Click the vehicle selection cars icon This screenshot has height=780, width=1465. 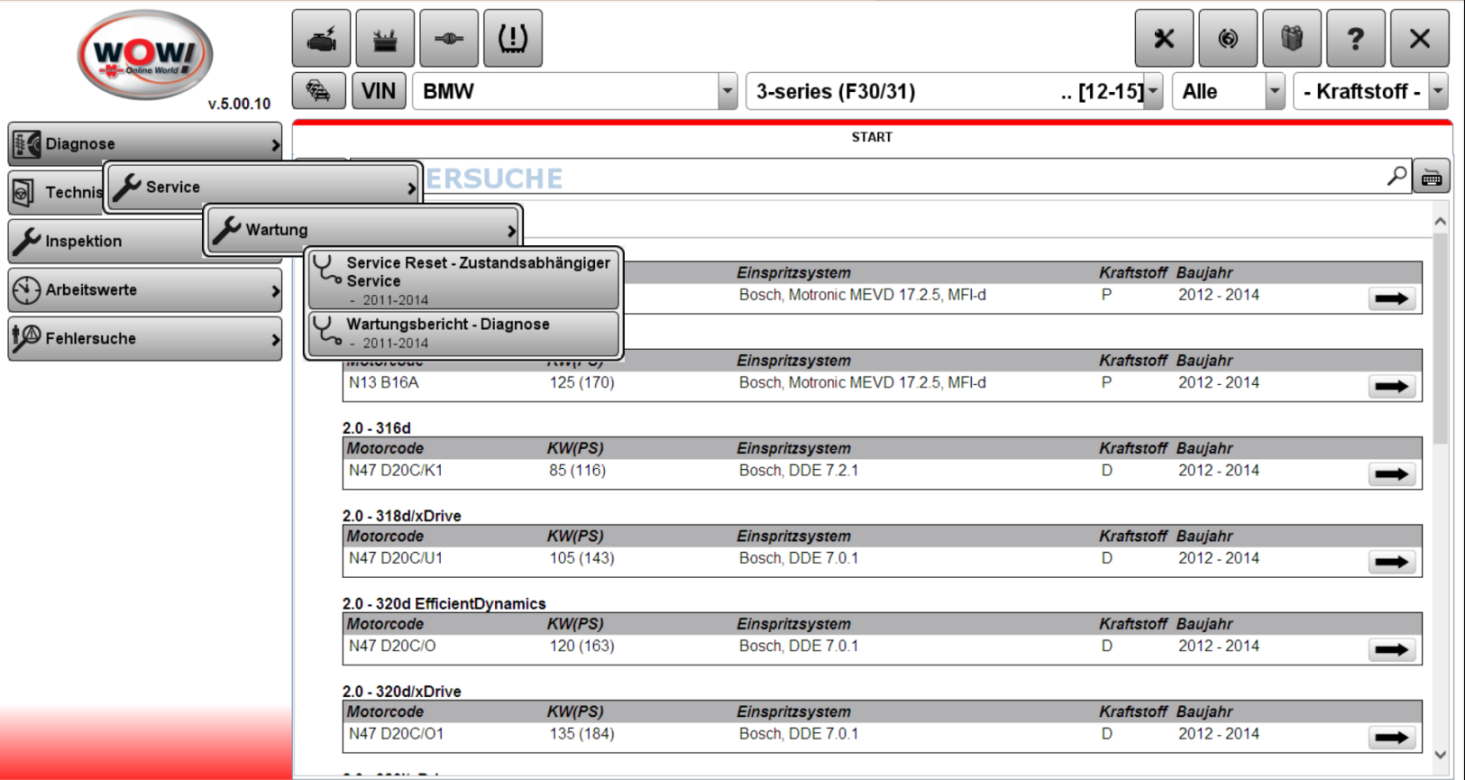(319, 91)
